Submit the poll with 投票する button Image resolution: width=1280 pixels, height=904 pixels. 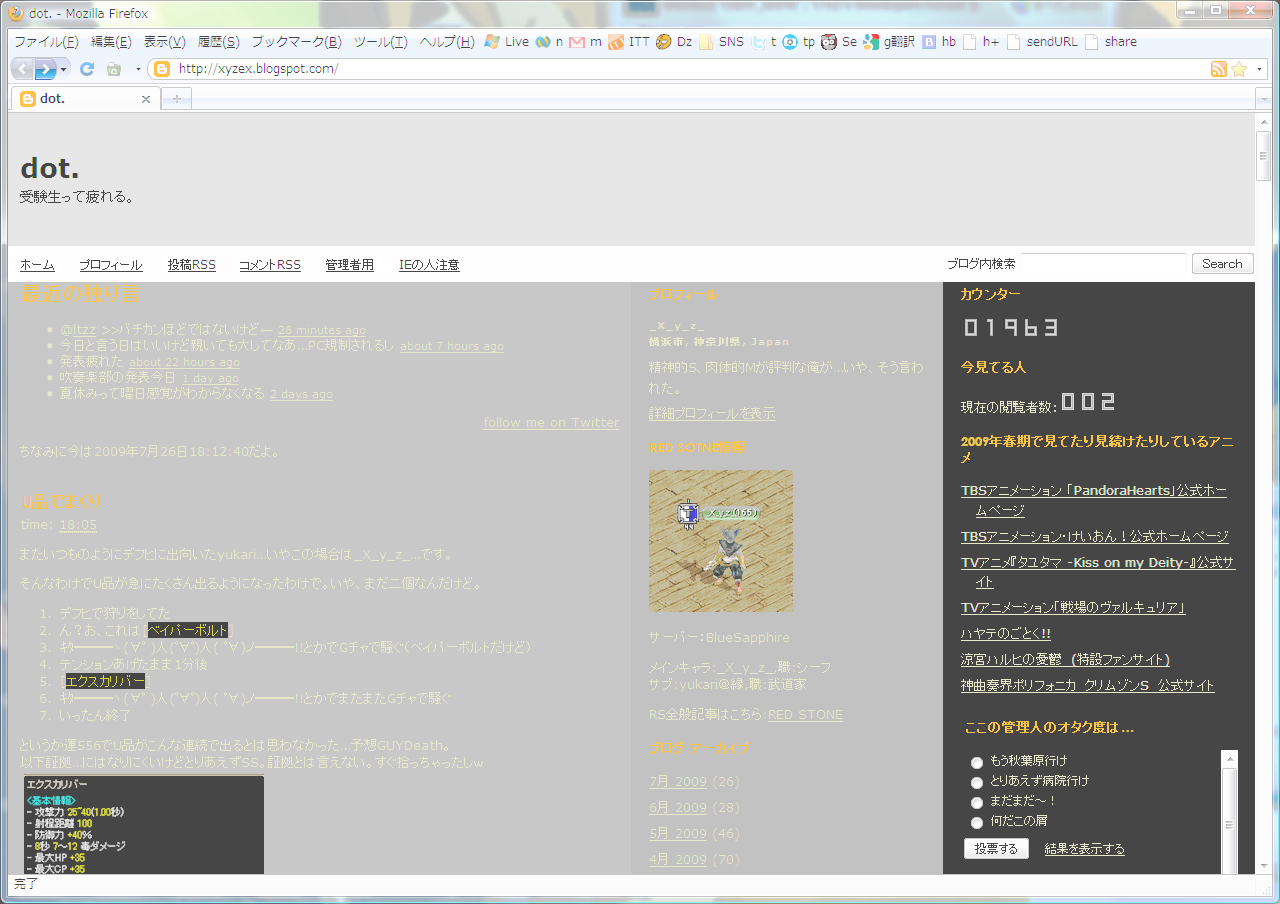(996, 848)
